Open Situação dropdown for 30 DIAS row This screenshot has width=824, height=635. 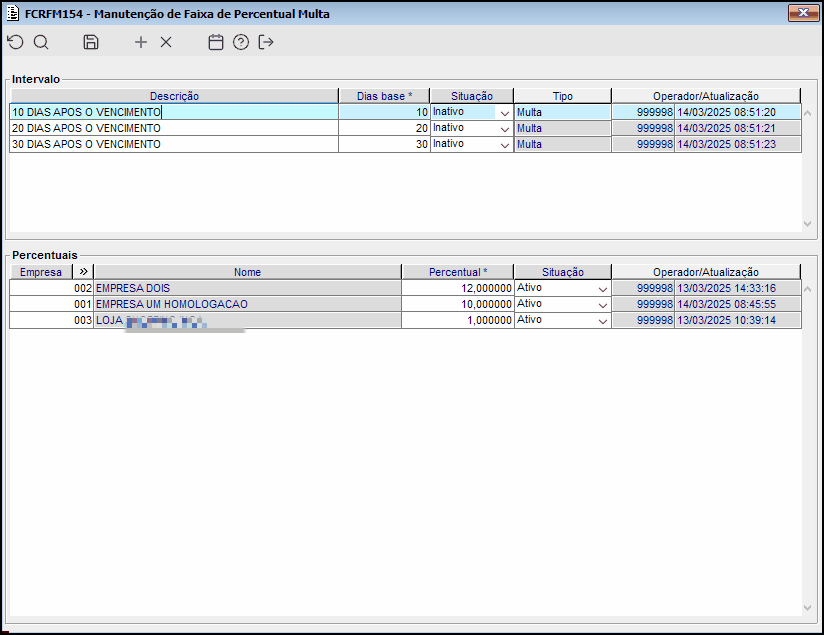click(x=504, y=145)
